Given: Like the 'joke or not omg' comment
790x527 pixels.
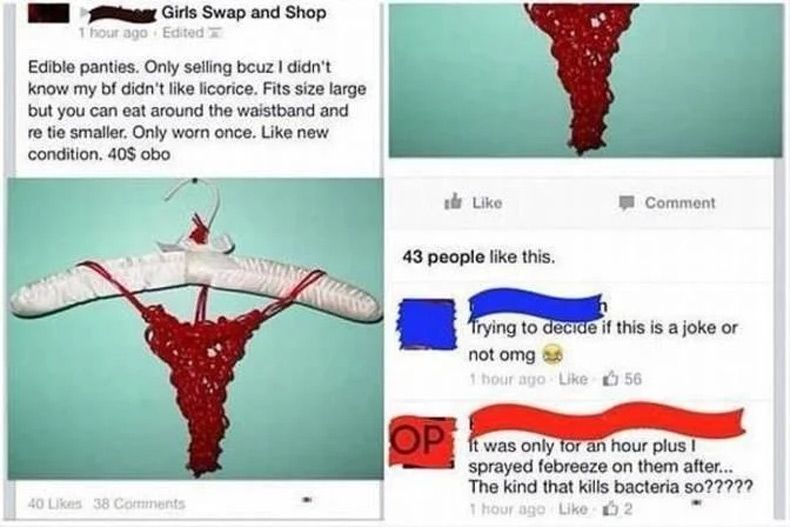Looking at the screenshot, I should [573, 378].
